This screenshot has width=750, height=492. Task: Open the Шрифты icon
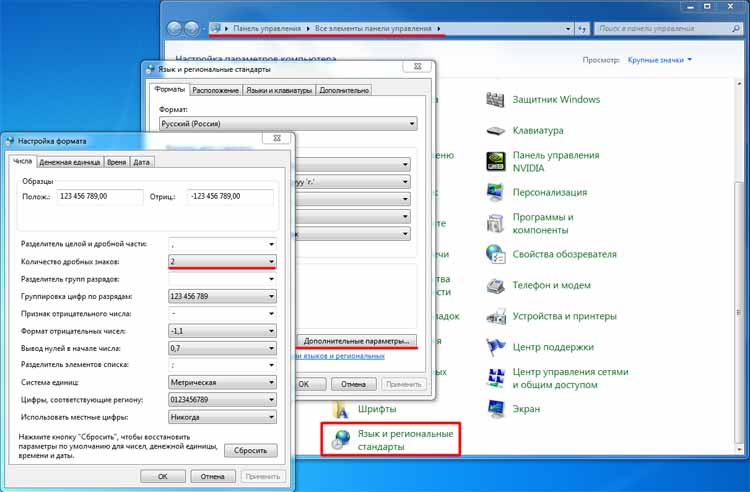pyautogui.click(x=341, y=410)
